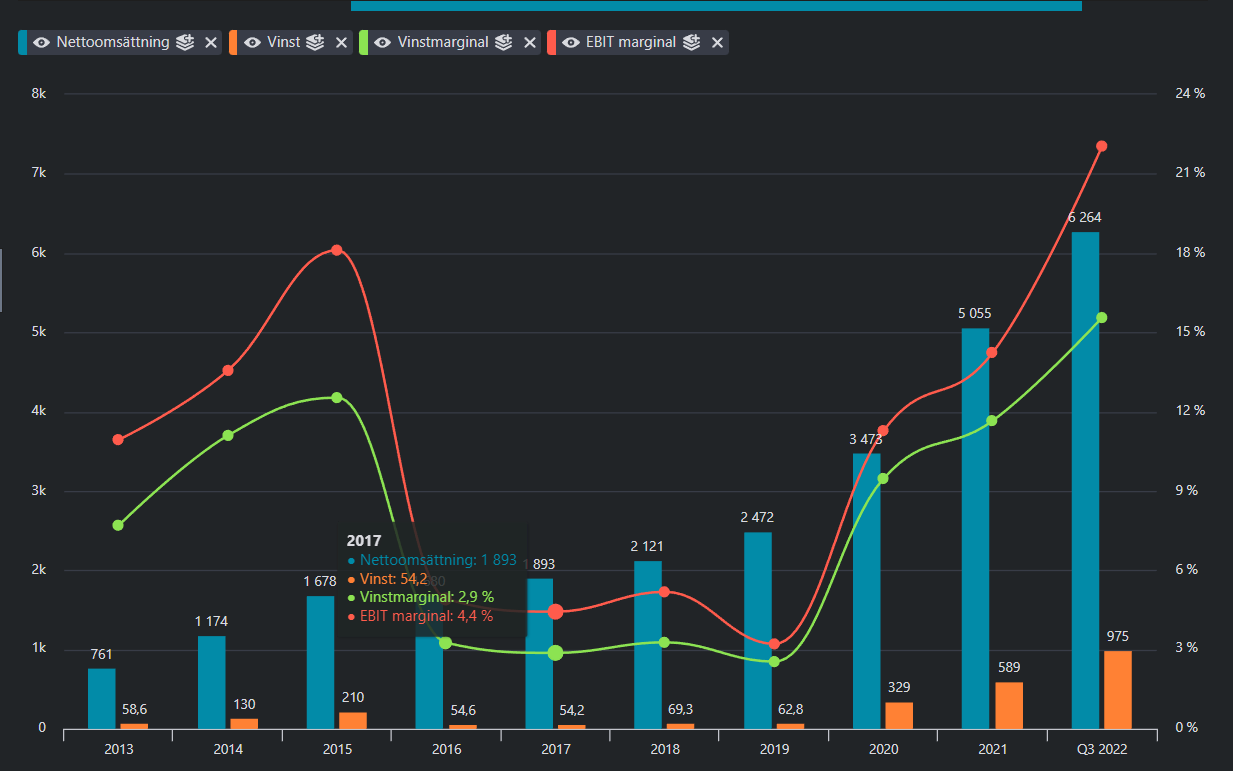Hide the Vinst series via eye icon
This screenshot has height=771, width=1233.
coord(253,42)
